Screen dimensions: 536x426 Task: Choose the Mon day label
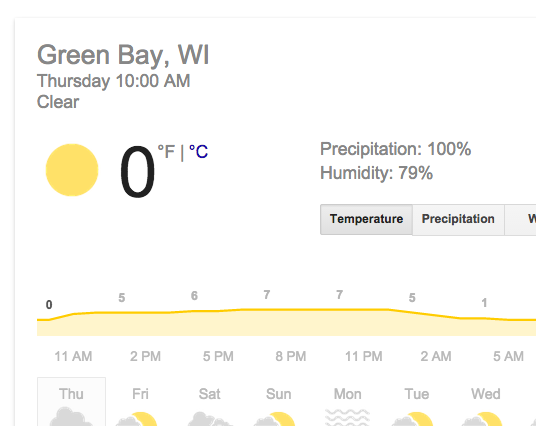point(347,394)
